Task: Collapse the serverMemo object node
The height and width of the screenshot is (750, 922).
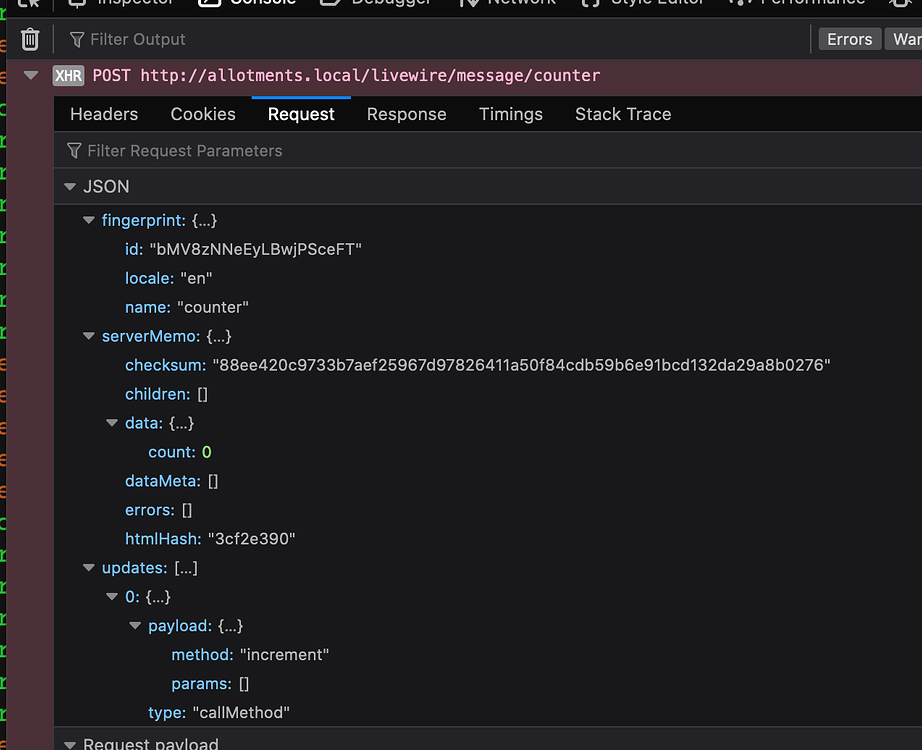Action: [x=89, y=336]
